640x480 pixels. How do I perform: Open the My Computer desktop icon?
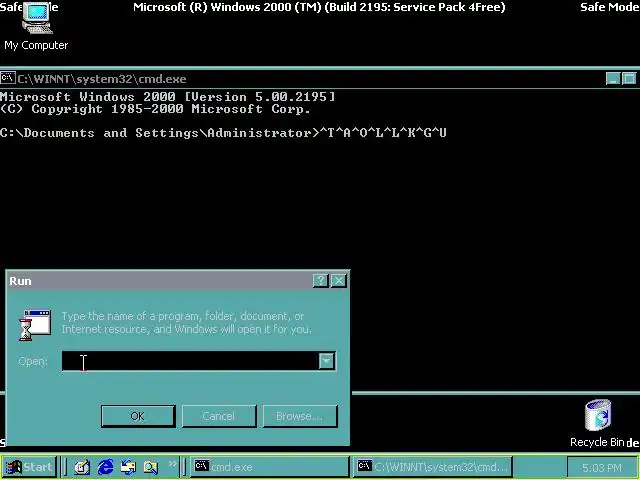pyautogui.click(x=36, y=27)
